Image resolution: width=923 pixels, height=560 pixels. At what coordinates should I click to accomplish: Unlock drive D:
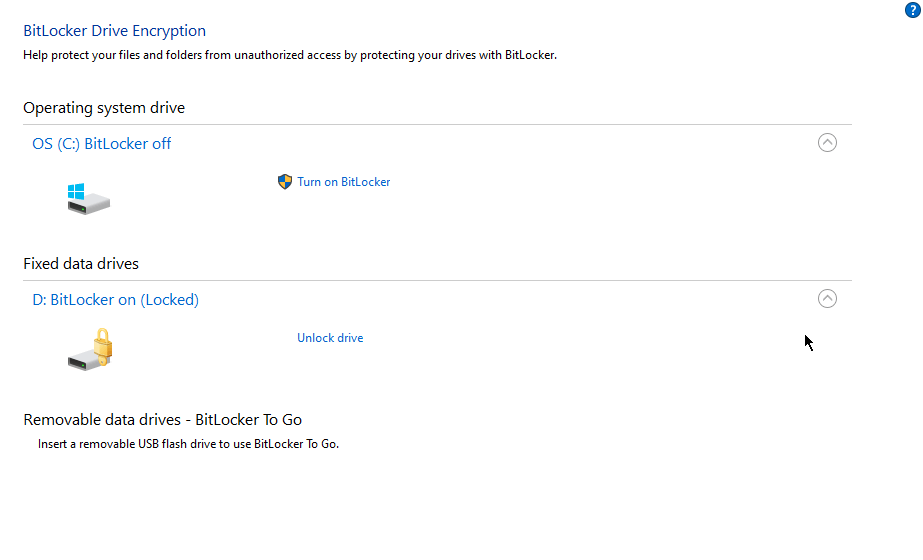pos(330,338)
